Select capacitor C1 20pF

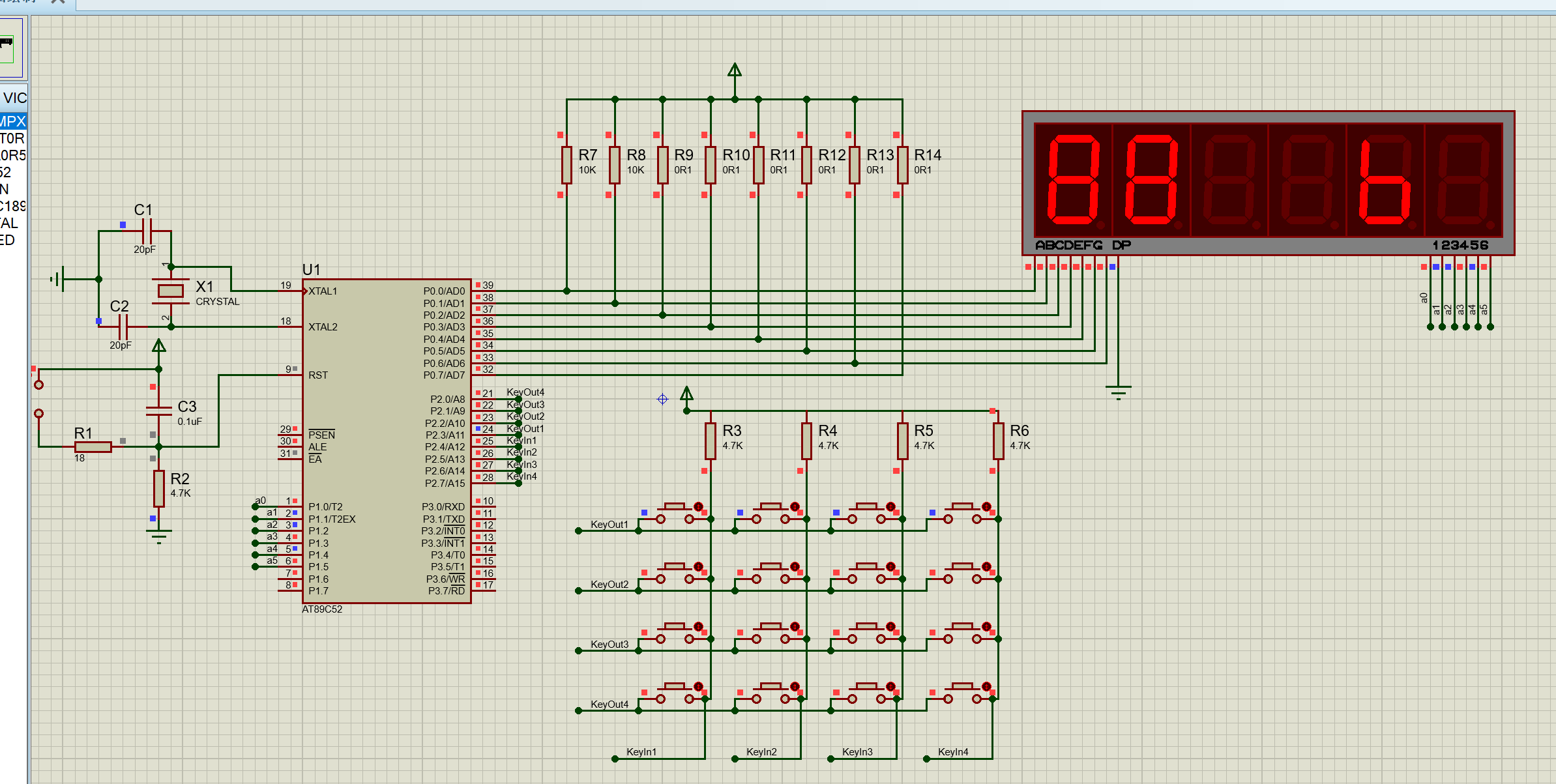[147, 231]
